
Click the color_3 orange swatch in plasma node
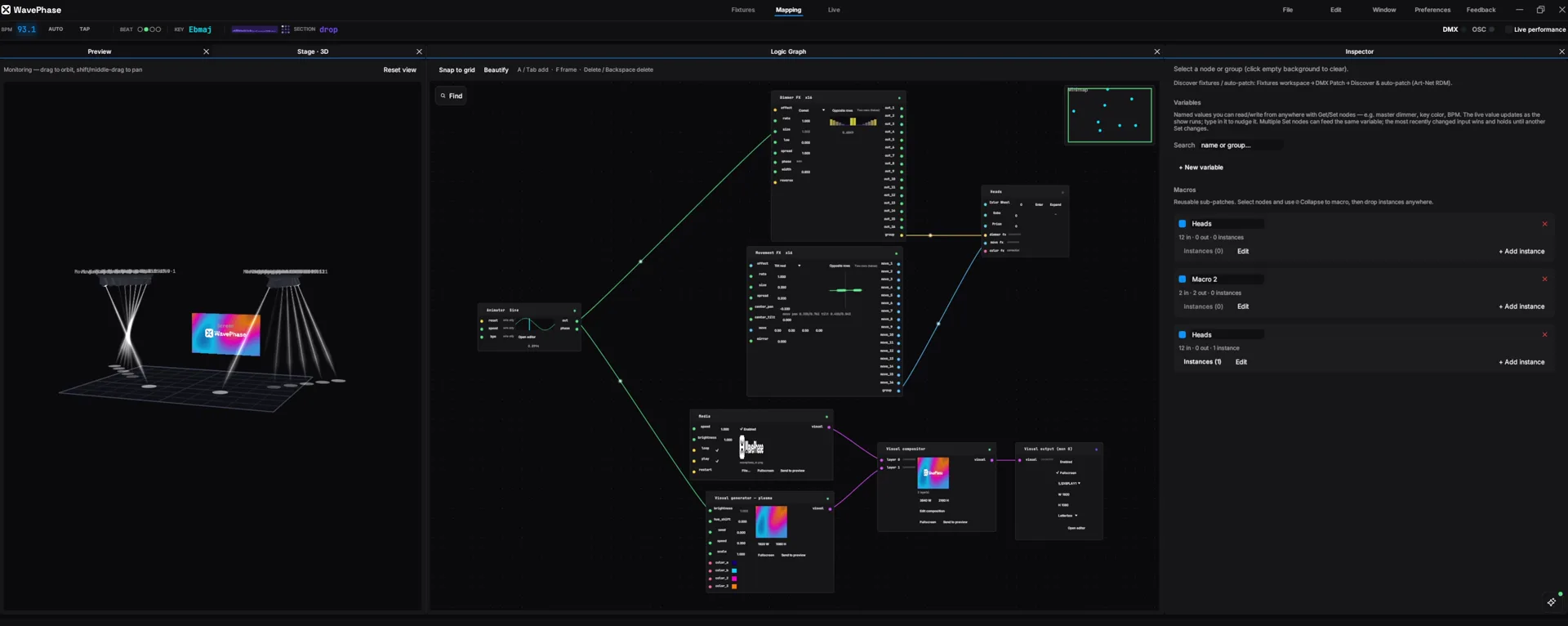point(734,586)
